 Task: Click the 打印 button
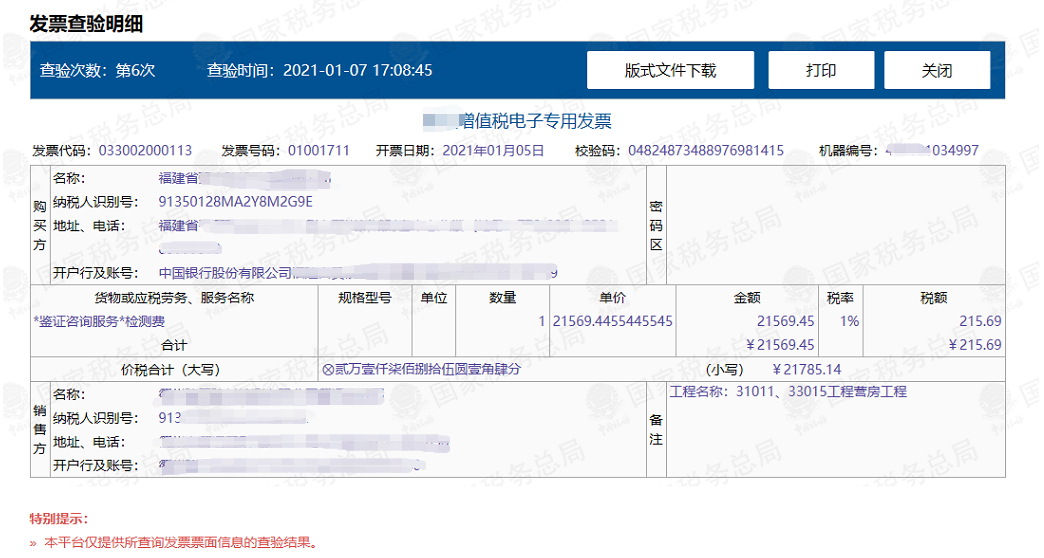(x=821, y=70)
